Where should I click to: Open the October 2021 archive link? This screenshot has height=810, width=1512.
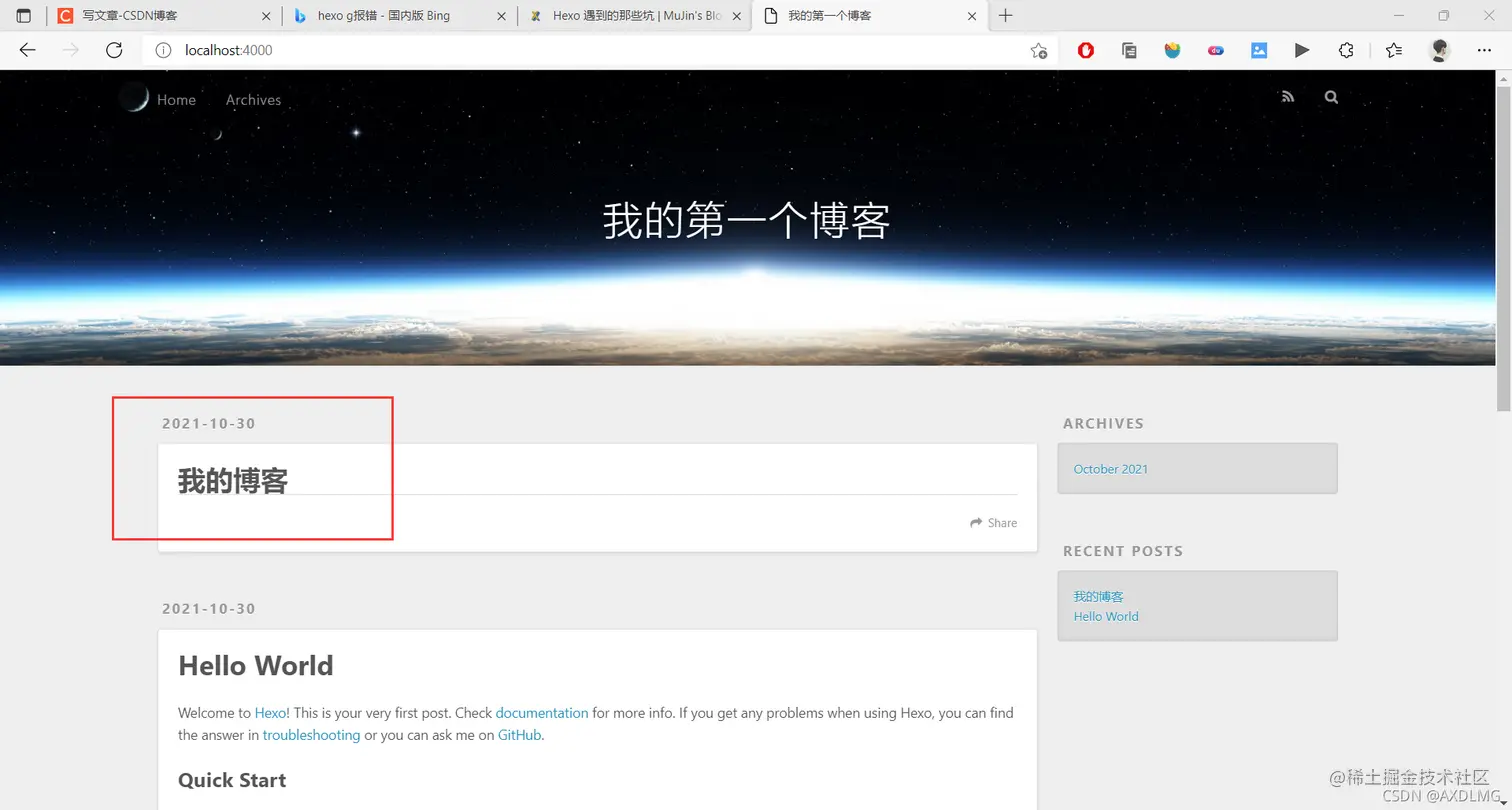pos(1111,469)
